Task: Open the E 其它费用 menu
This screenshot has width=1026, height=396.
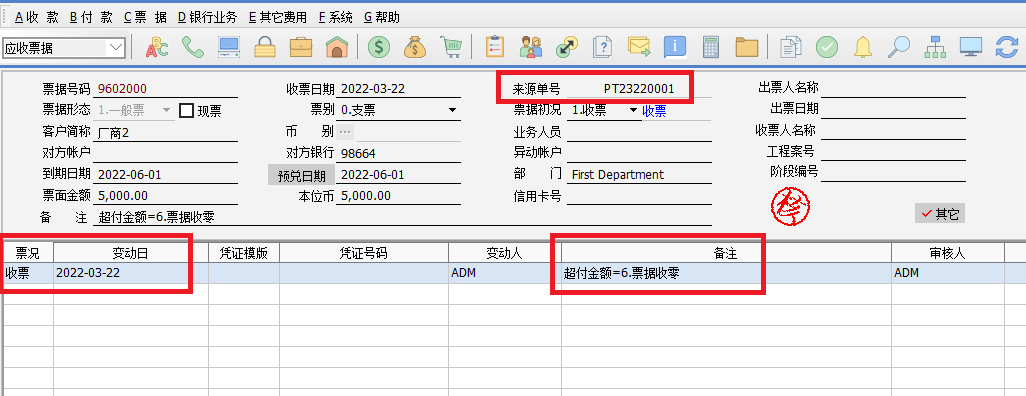Action: 277,18
